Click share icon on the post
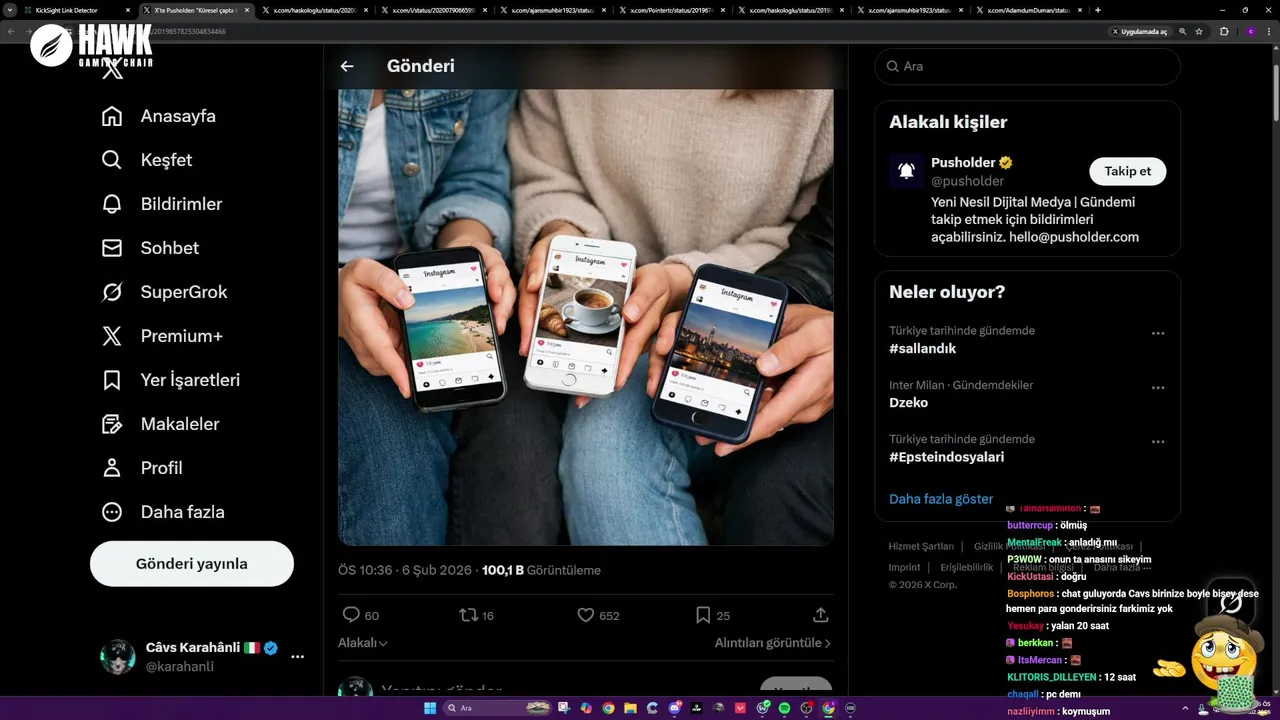Image resolution: width=1280 pixels, height=720 pixels. (x=821, y=615)
